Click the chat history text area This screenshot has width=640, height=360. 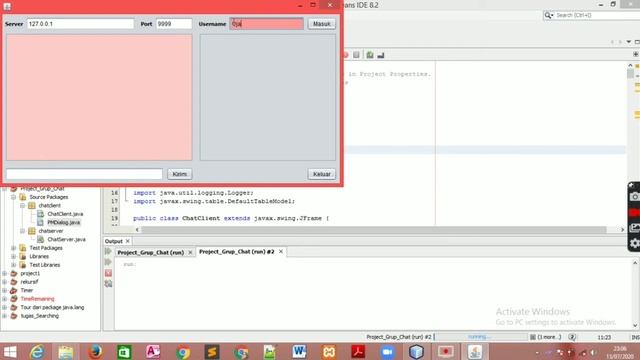[x=99, y=97]
